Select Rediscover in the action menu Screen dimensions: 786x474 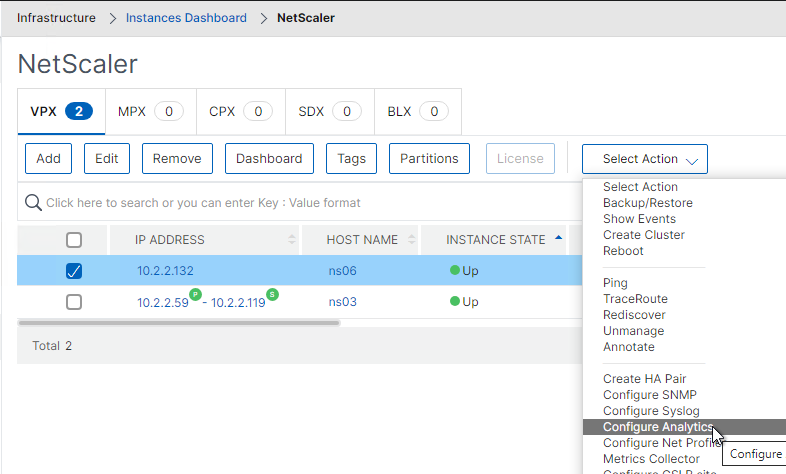634,315
